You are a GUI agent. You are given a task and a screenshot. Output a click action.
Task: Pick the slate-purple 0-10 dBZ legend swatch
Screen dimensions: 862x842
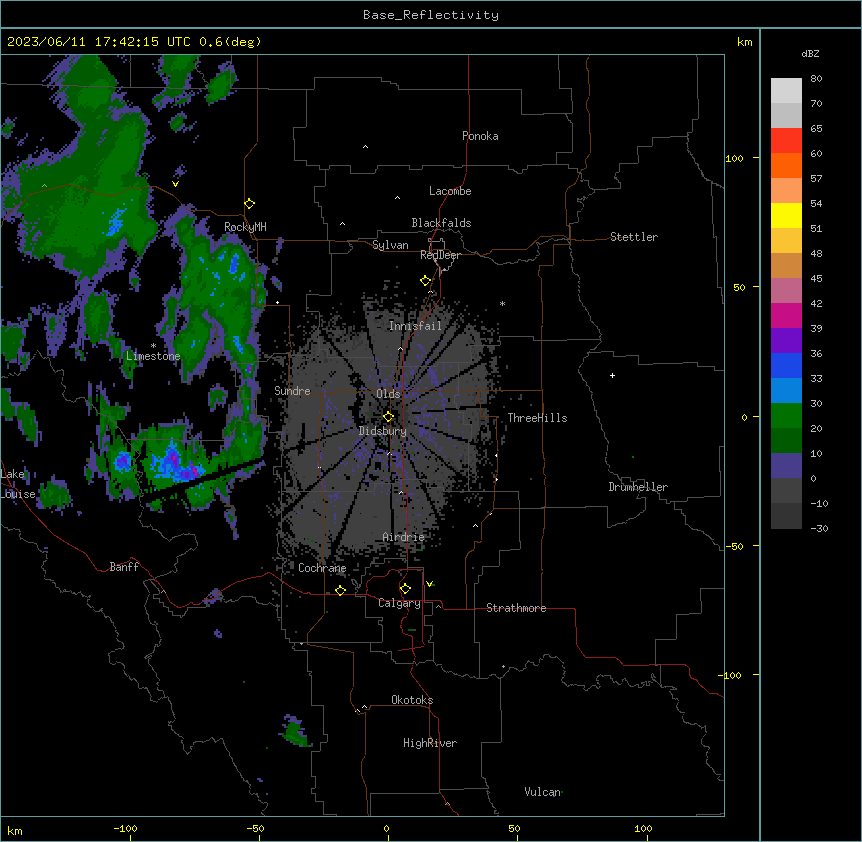[786, 466]
